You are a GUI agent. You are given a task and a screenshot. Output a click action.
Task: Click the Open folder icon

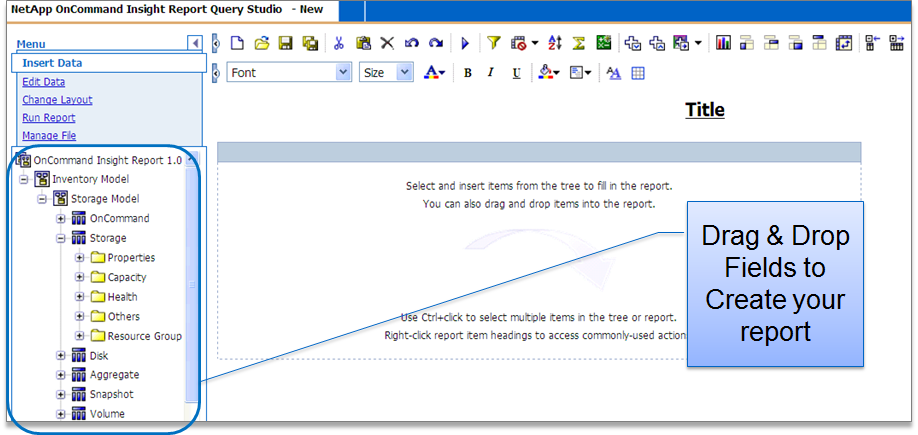coord(261,43)
